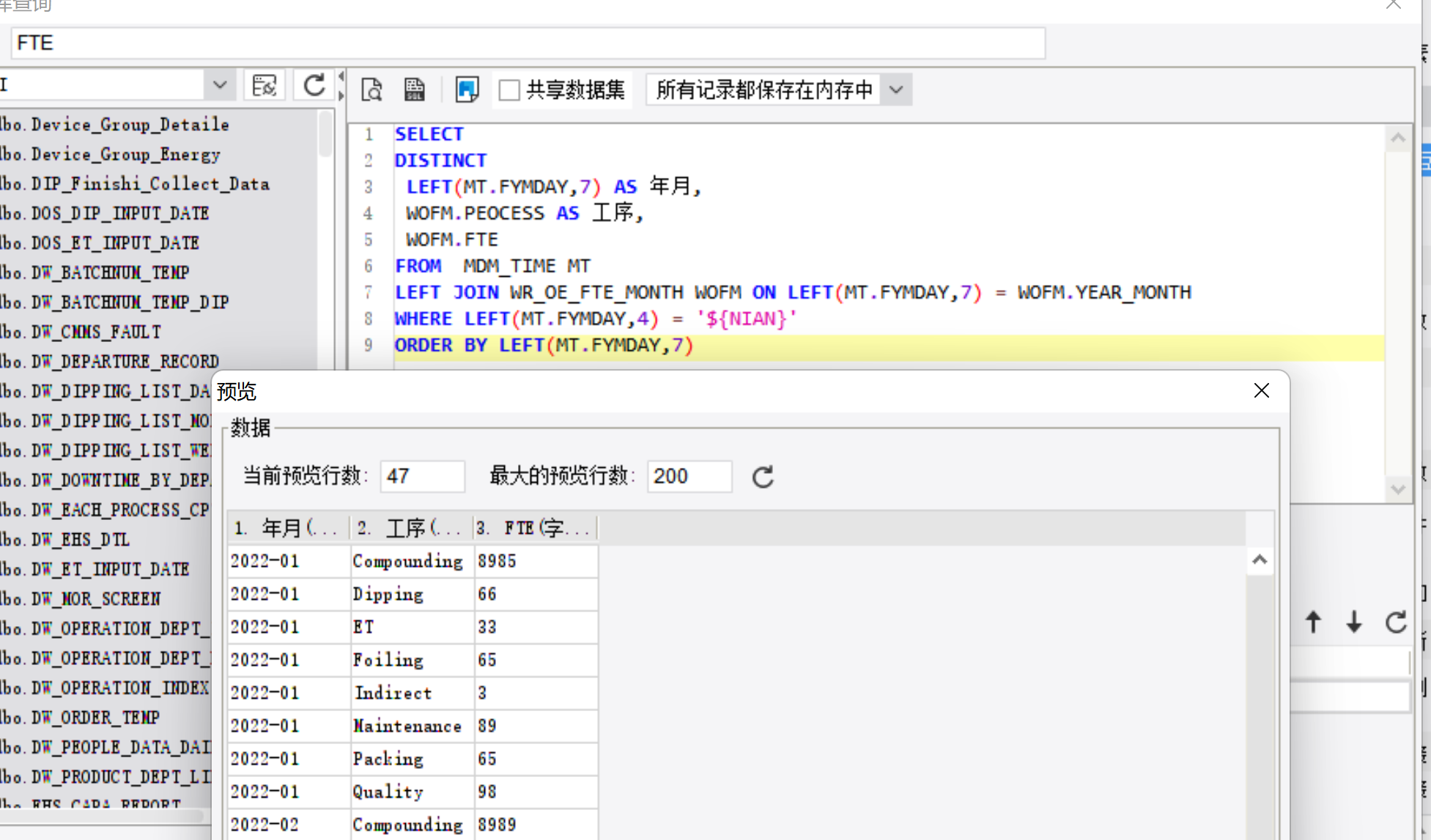The image size is (1431, 840).
Task: Open the 所有记录都保存在内存中 dropdown
Action: click(x=896, y=90)
